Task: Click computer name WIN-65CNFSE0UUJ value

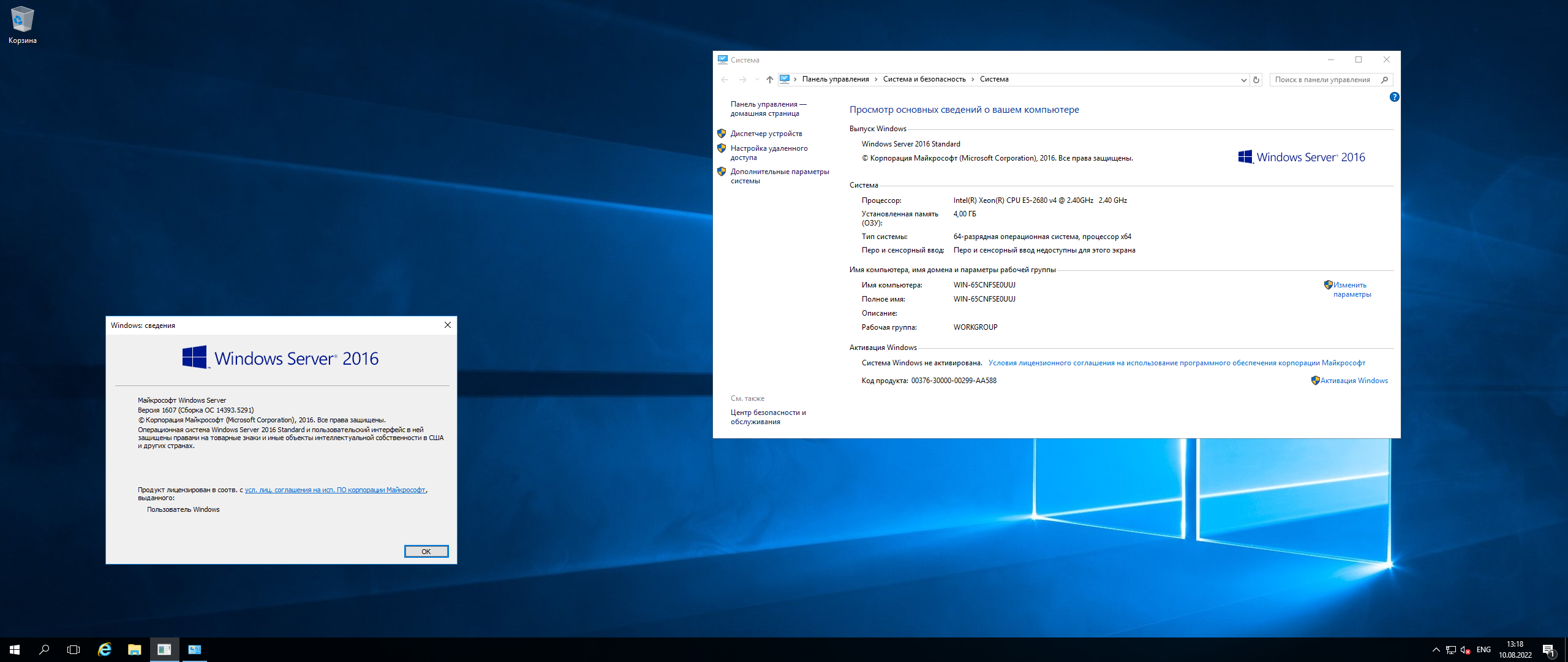Action: [x=984, y=285]
